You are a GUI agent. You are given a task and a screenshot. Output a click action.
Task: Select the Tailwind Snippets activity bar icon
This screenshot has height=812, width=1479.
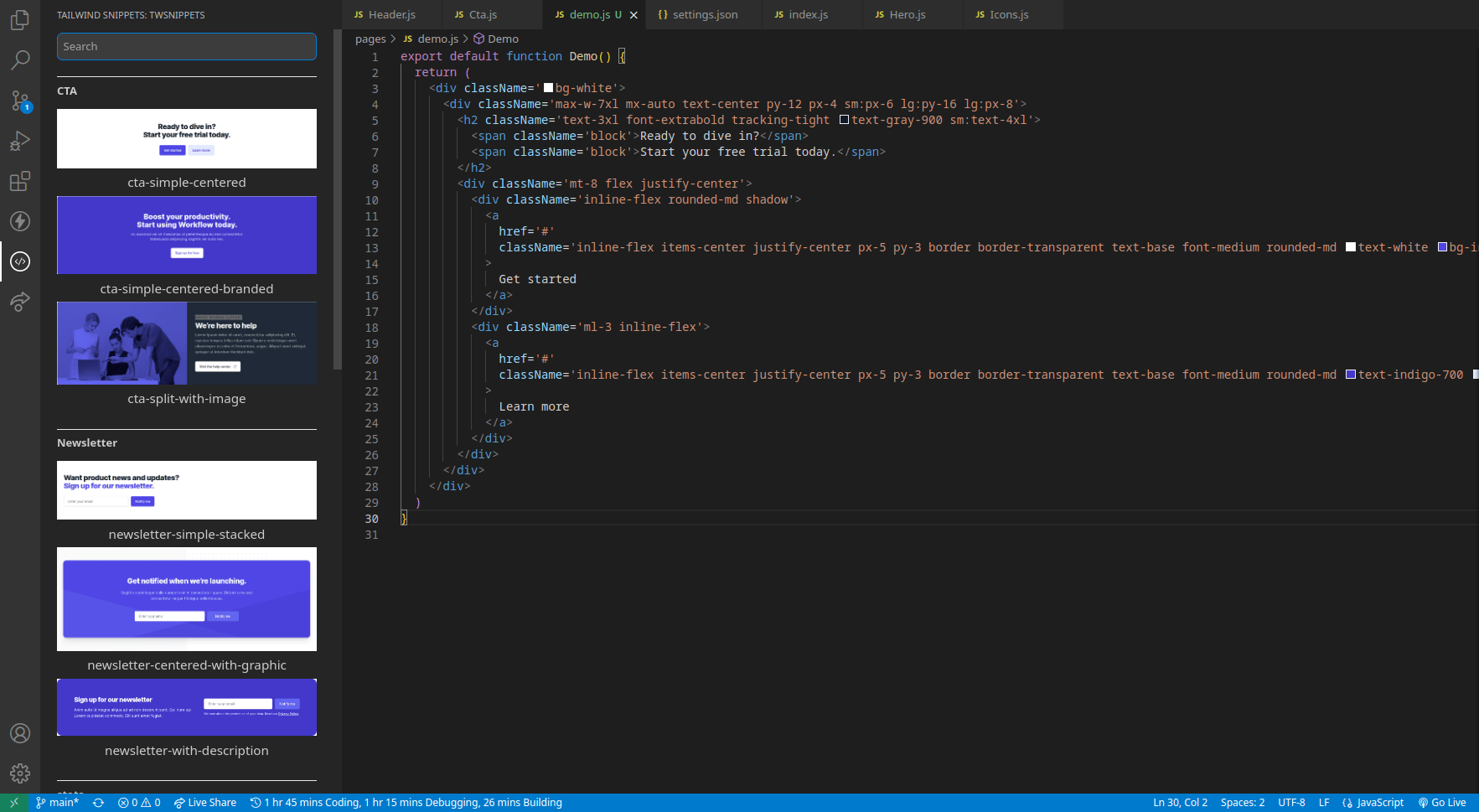pos(20,261)
